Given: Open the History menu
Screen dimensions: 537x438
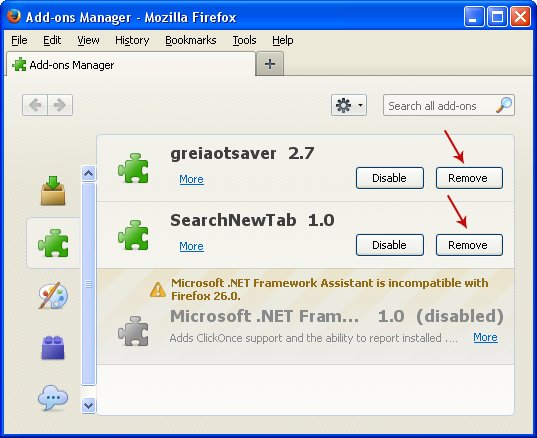Looking at the screenshot, I should pyautogui.click(x=132, y=40).
